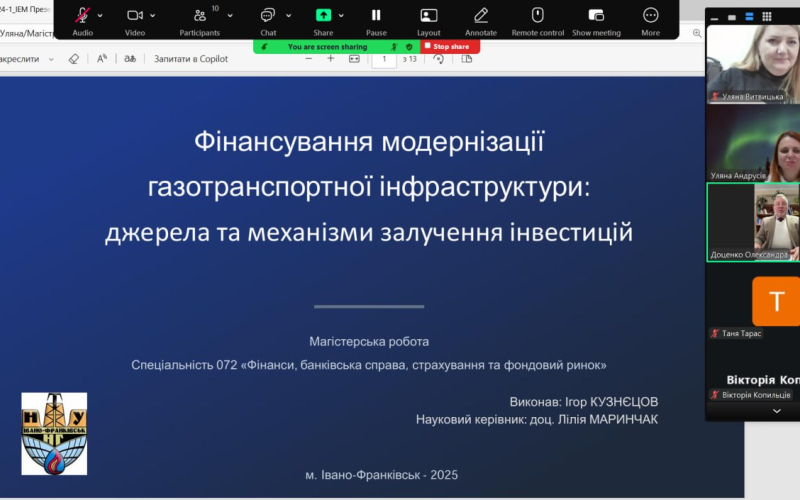The height and width of the screenshot is (500, 800).
Task: Open the Layout options
Action: [x=429, y=16]
